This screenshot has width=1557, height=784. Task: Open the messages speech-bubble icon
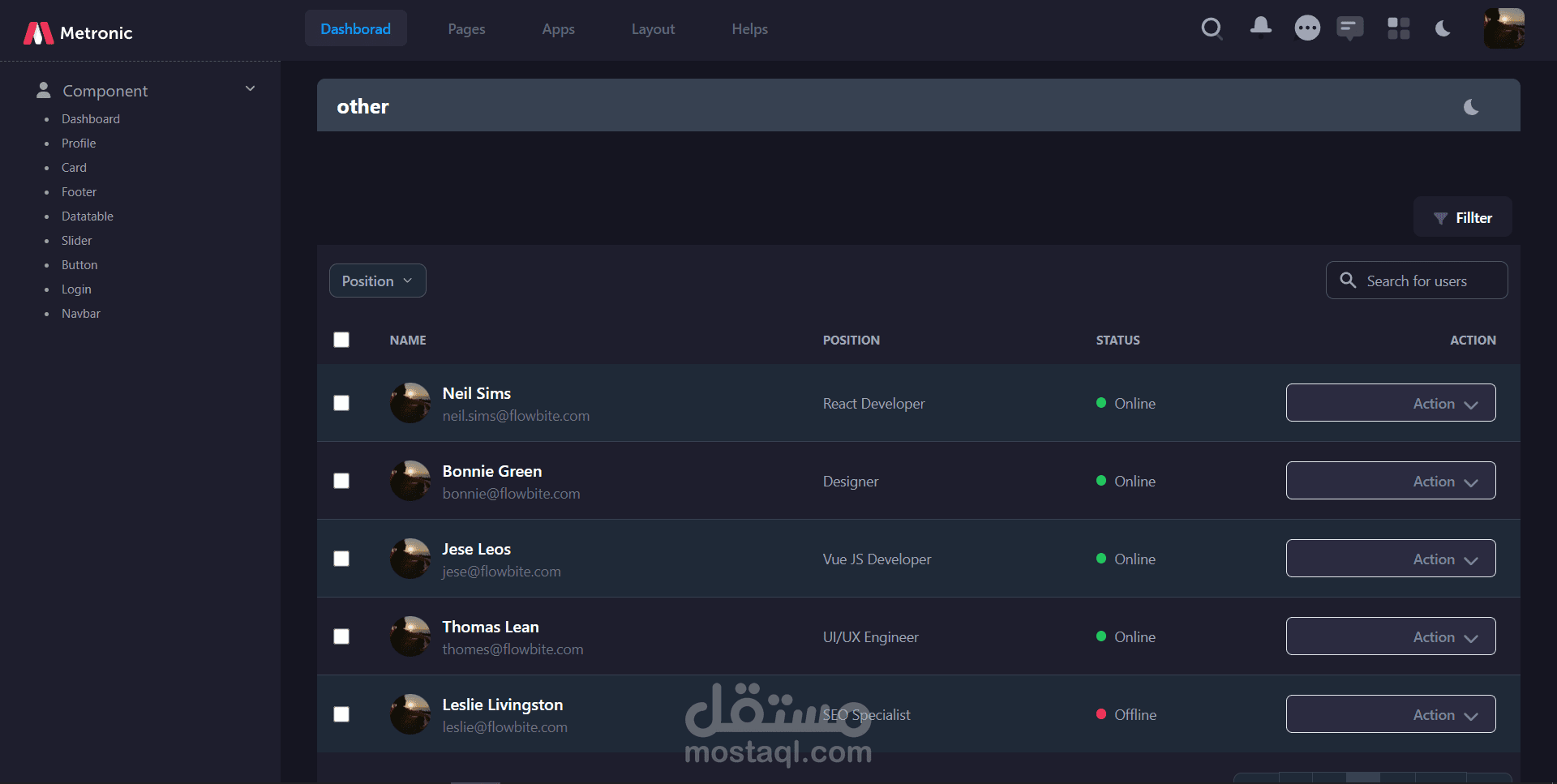pos(1350,29)
